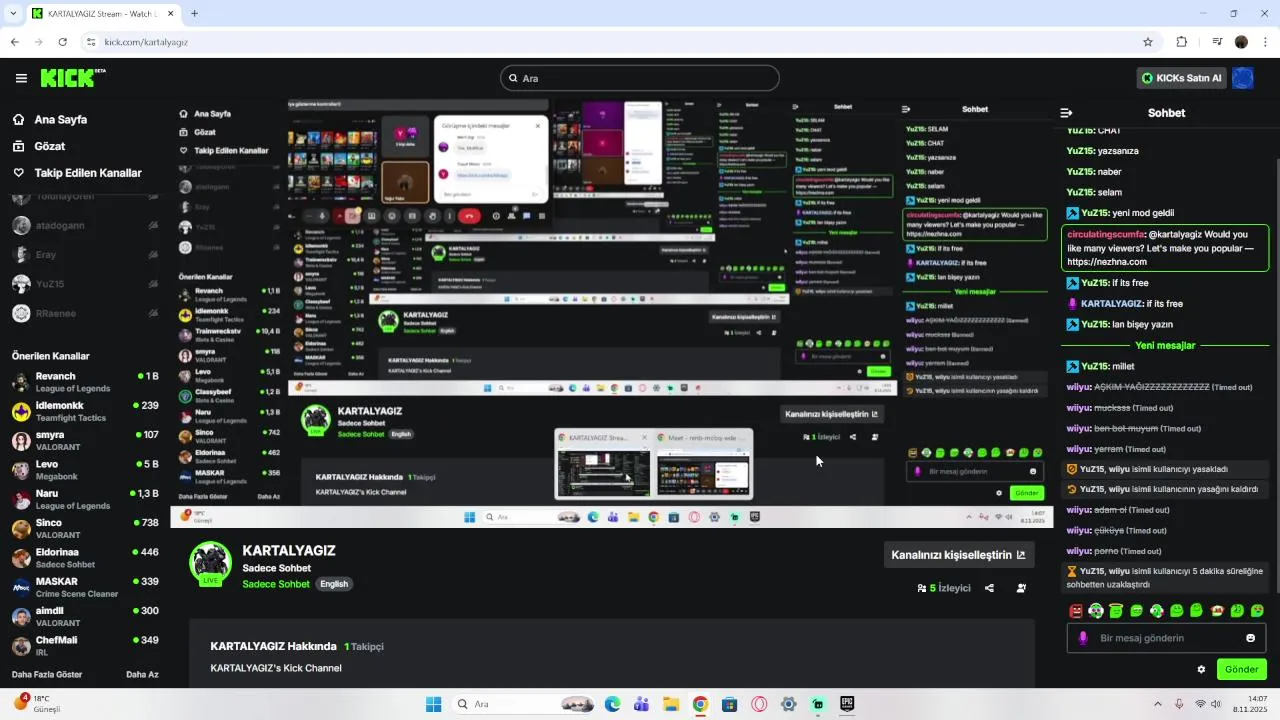
Task: Open recommended channel Sinco
Action: click(x=85, y=528)
